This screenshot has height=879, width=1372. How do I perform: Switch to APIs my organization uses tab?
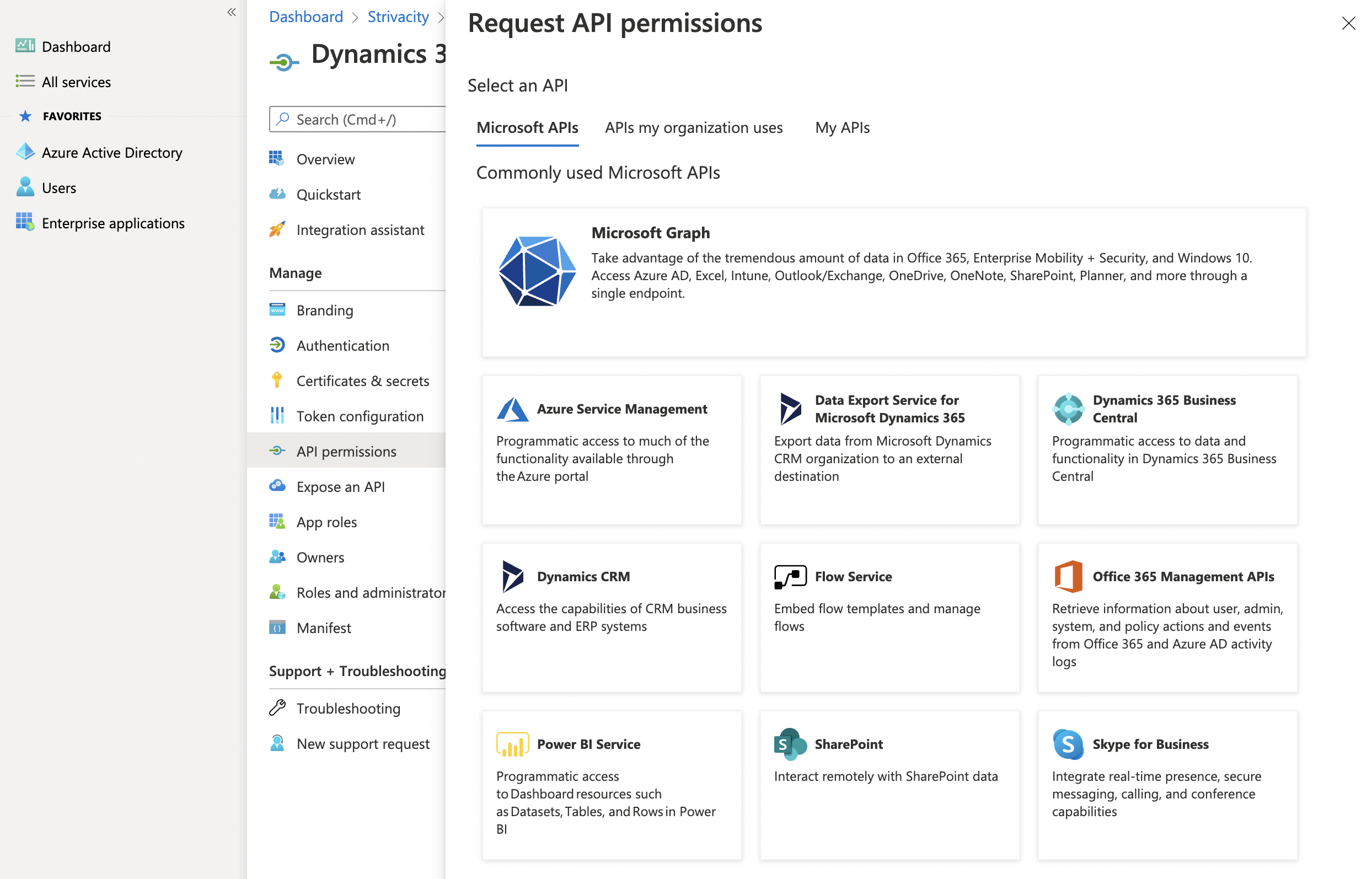(x=694, y=127)
